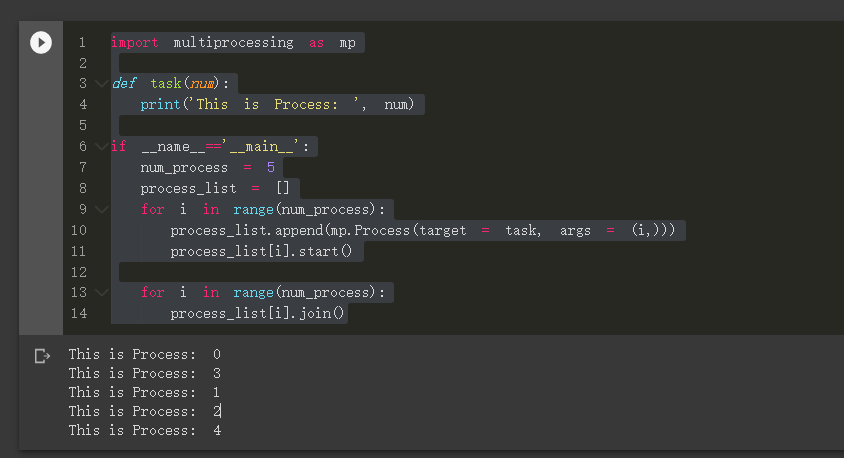Run the code cell
844x458 pixels.
[40, 42]
